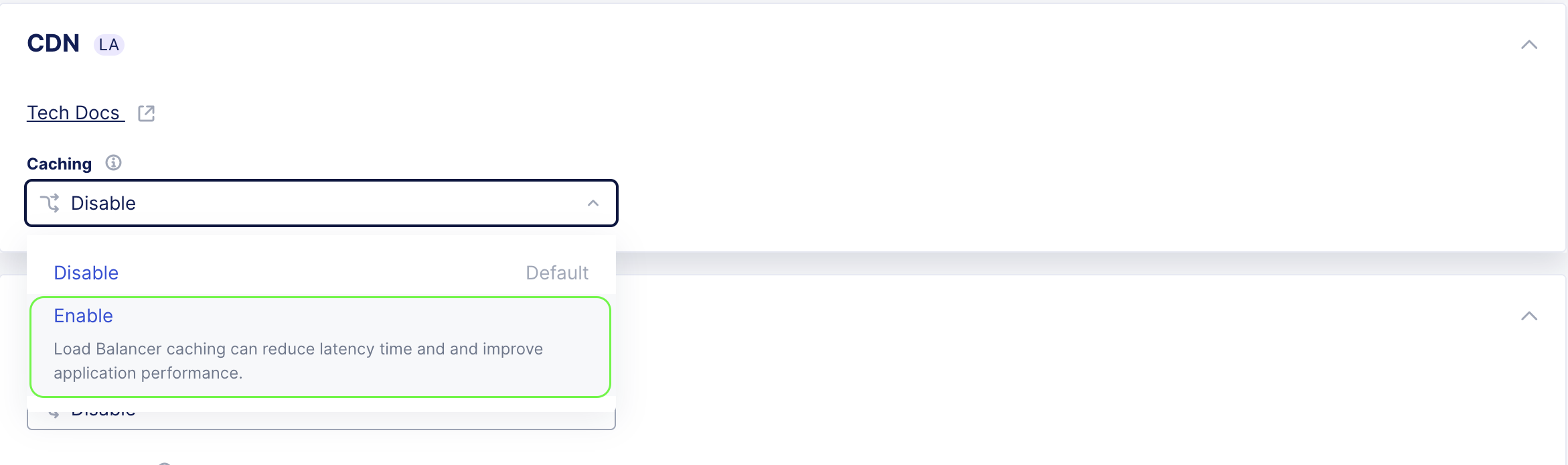The width and height of the screenshot is (1568, 465).
Task: Click the Load Balancer caching description text
Action: [298, 360]
